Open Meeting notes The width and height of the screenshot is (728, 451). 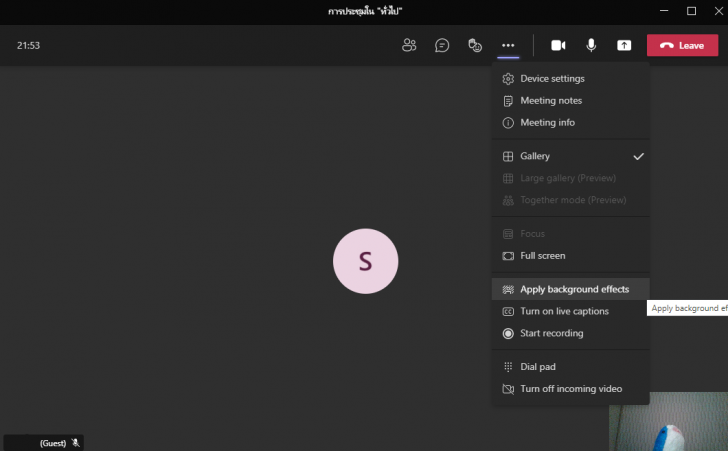coord(571,100)
